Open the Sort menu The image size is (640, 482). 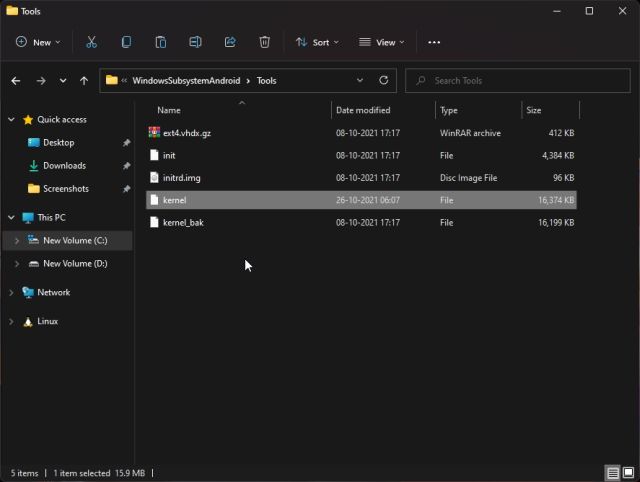tap(317, 42)
